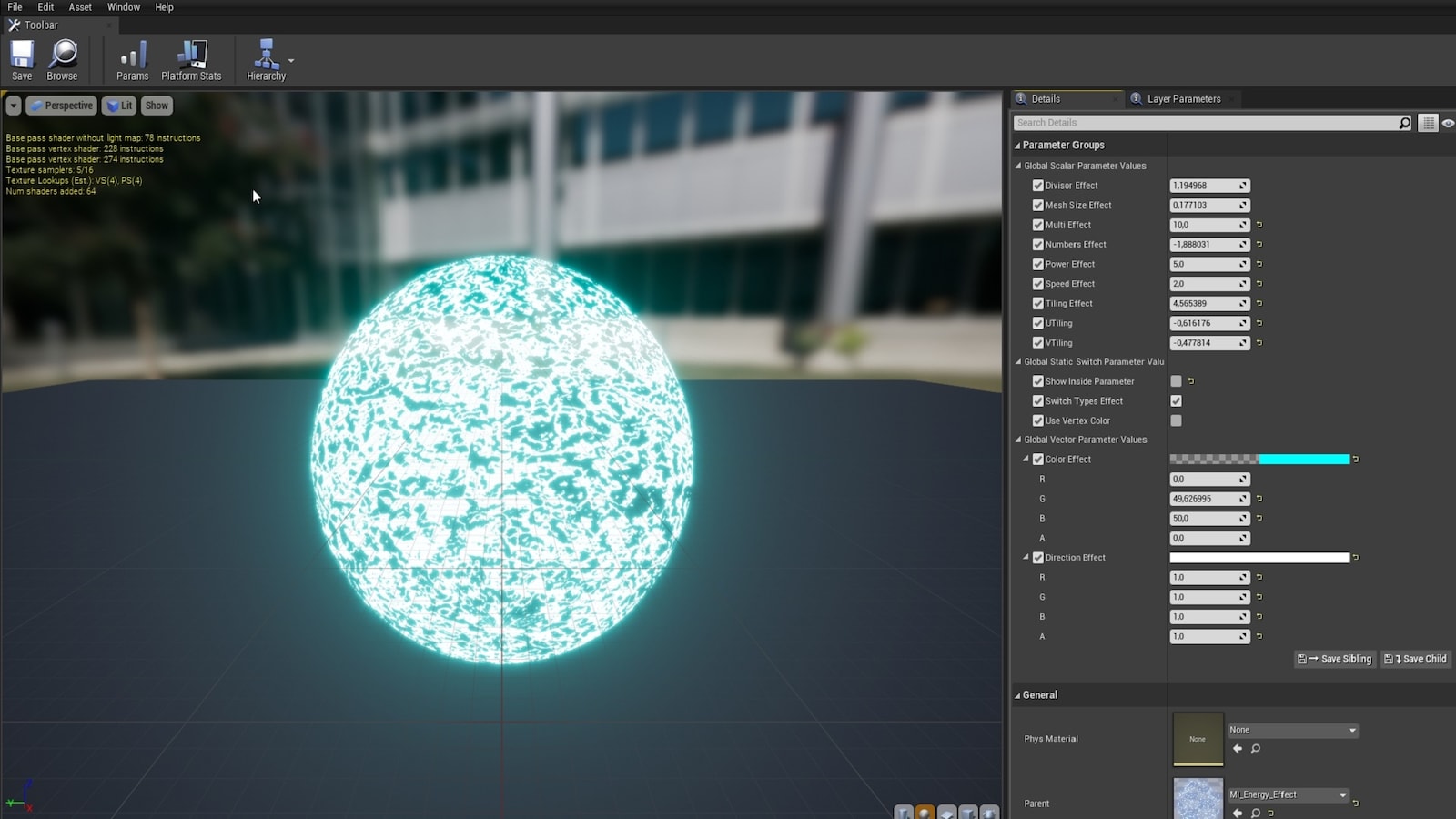
Task: Click the cyan Color Effect swatch
Action: [x=1303, y=459]
